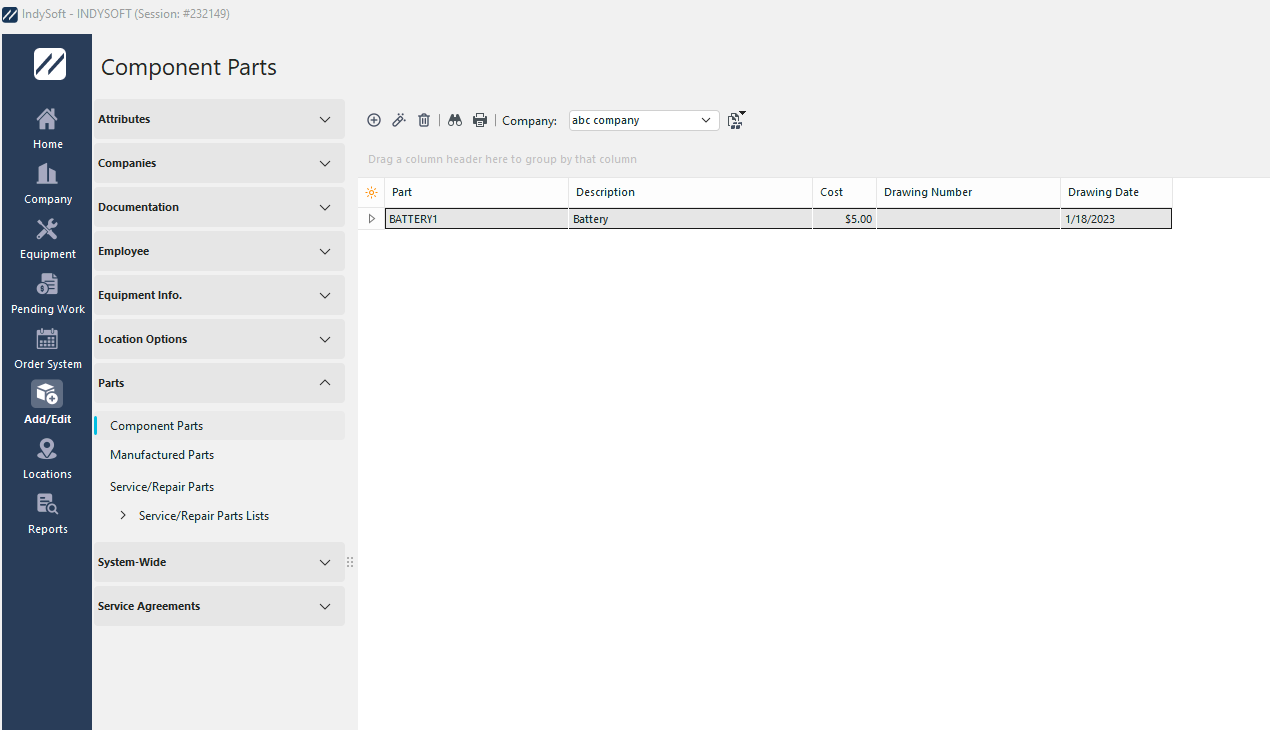The width and height of the screenshot is (1270, 730).
Task: Sort by the Drawing Date column header
Action: click(1116, 192)
